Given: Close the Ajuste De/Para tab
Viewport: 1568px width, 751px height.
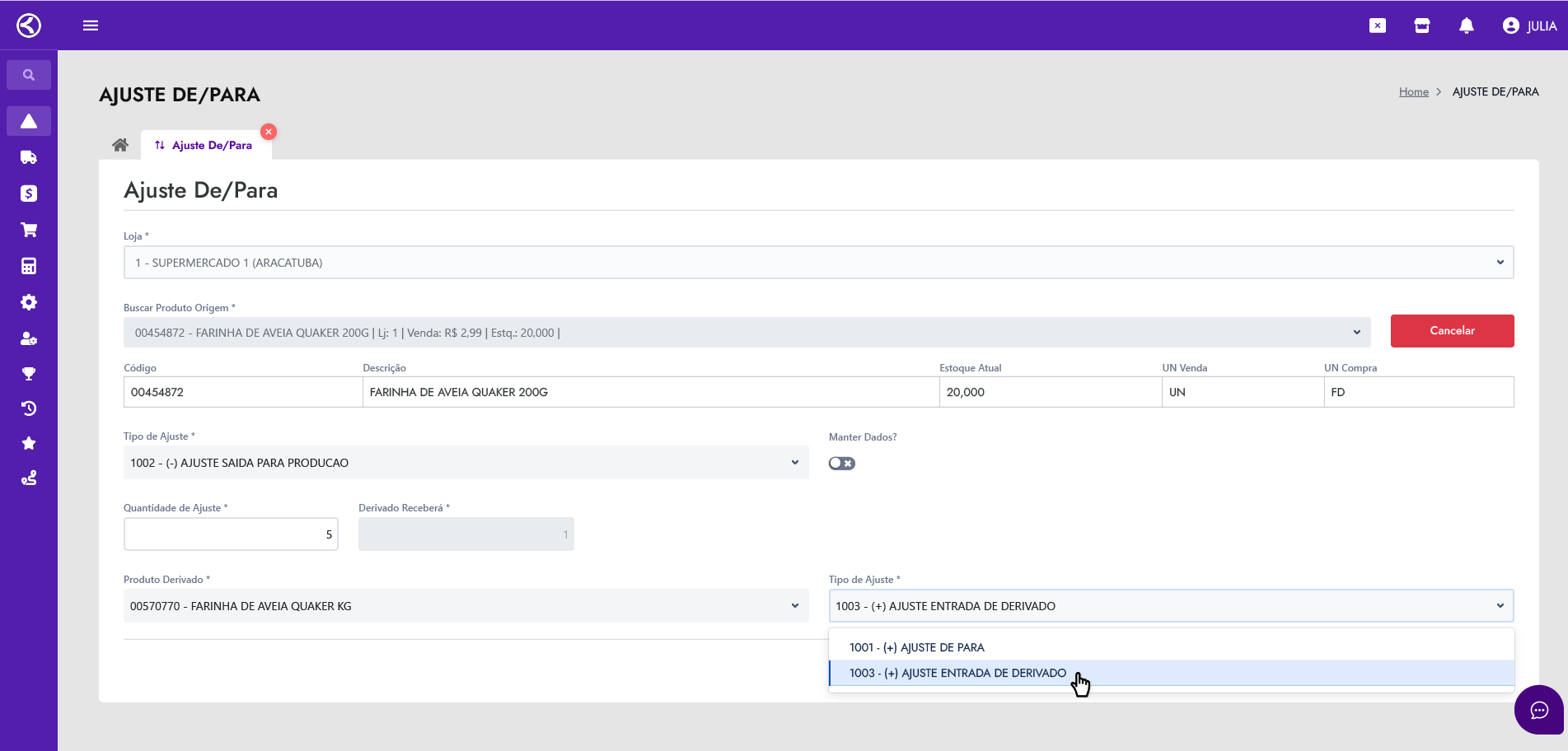Looking at the screenshot, I should pos(269,132).
